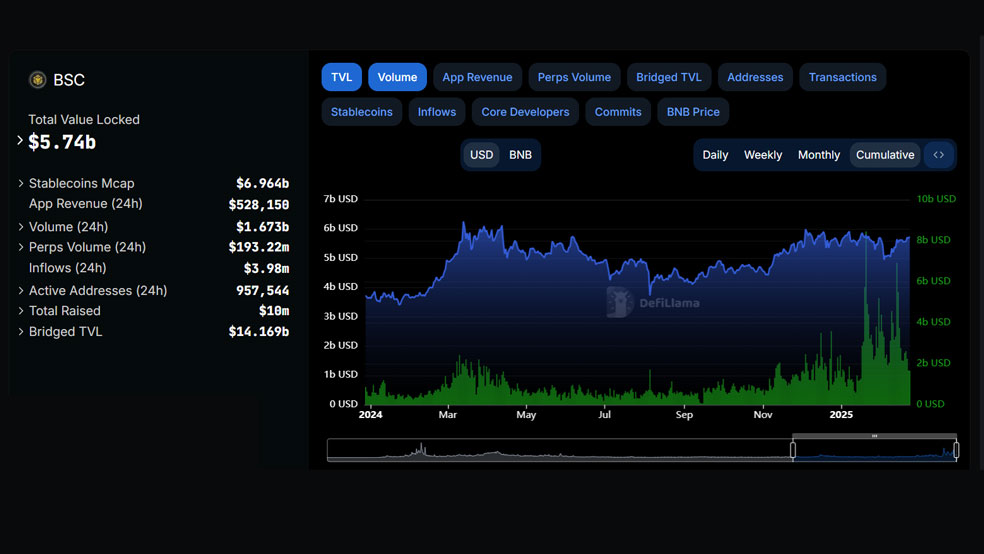Switch chart grouping to Weekly
984x554 pixels.
(762, 155)
